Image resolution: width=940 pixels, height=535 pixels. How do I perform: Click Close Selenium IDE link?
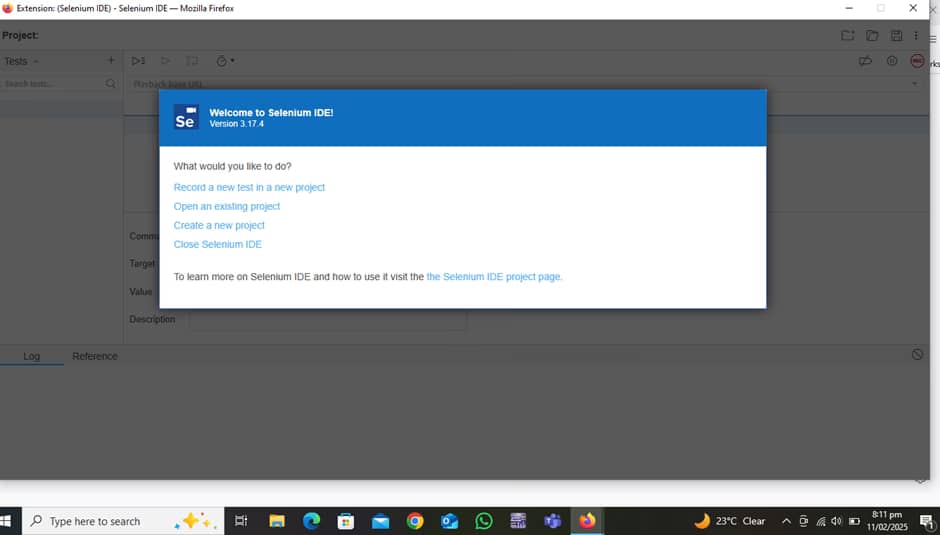218,244
